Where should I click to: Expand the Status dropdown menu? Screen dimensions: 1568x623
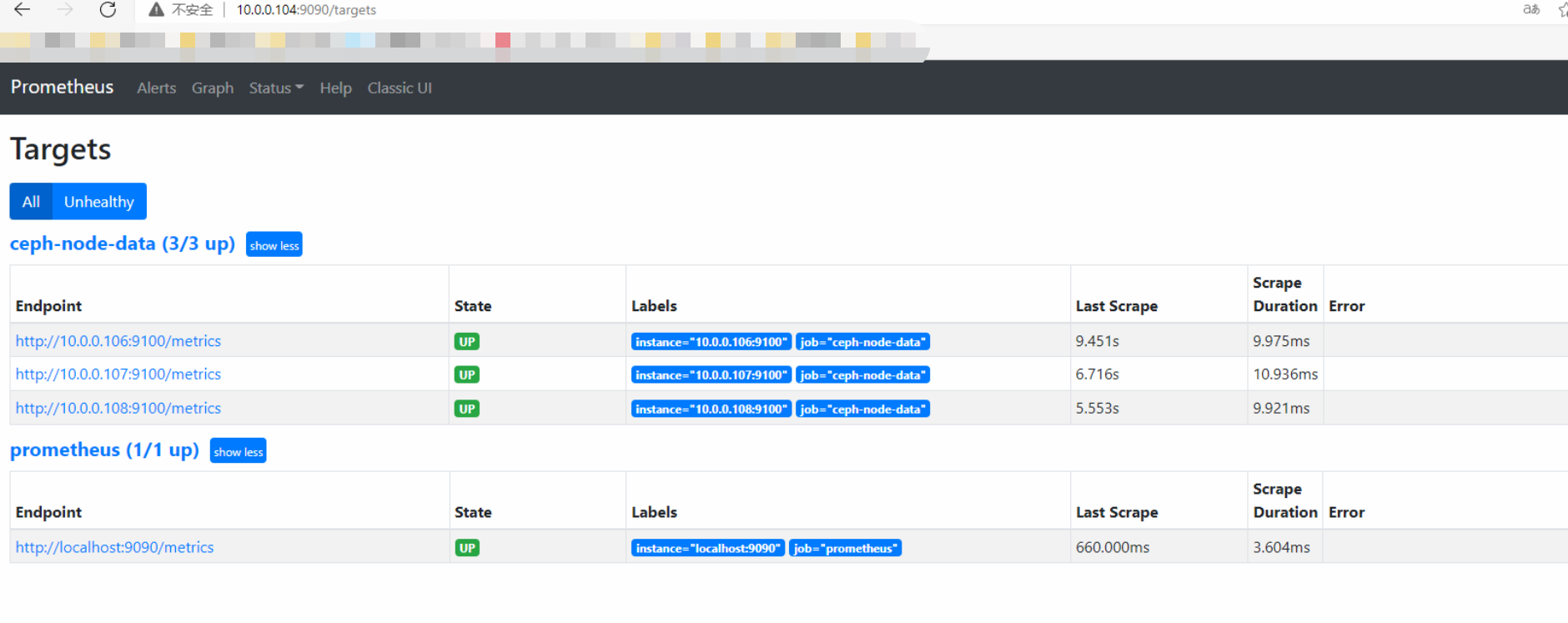click(276, 88)
